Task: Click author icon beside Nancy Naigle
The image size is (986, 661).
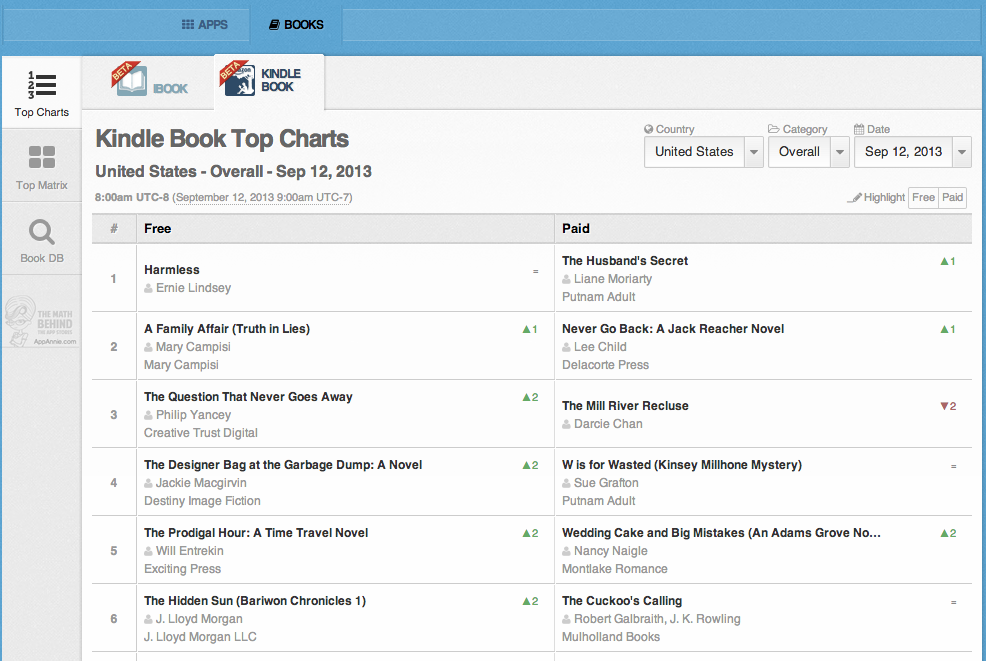Action: pos(567,551)
